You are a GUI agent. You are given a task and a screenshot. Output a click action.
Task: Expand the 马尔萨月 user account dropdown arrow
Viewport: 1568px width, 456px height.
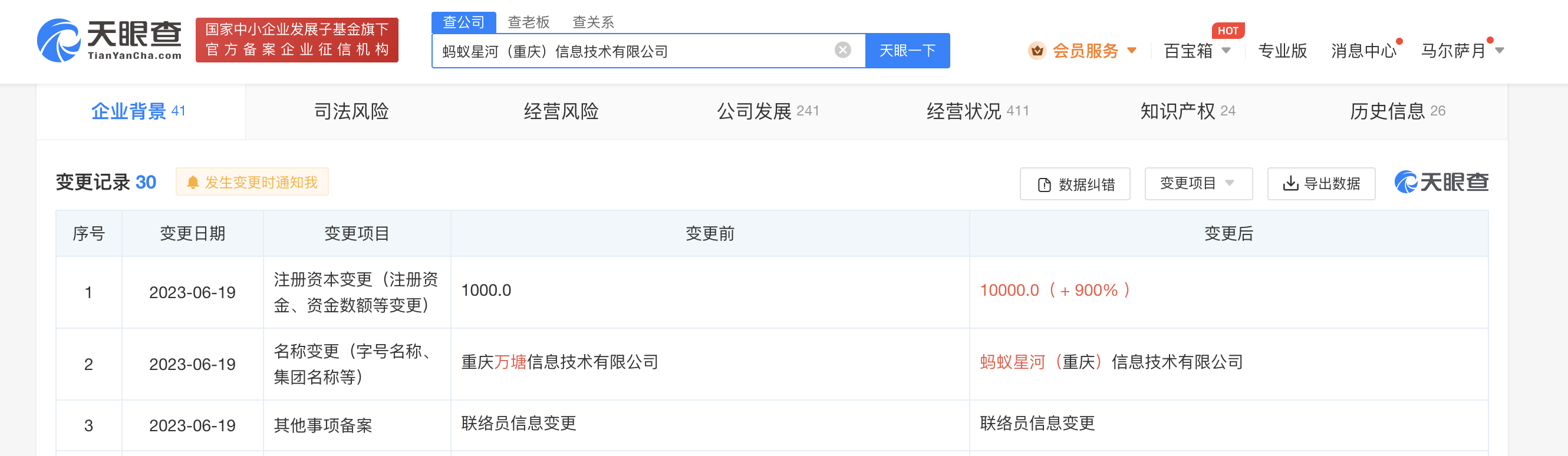(x=1500, y=51)
